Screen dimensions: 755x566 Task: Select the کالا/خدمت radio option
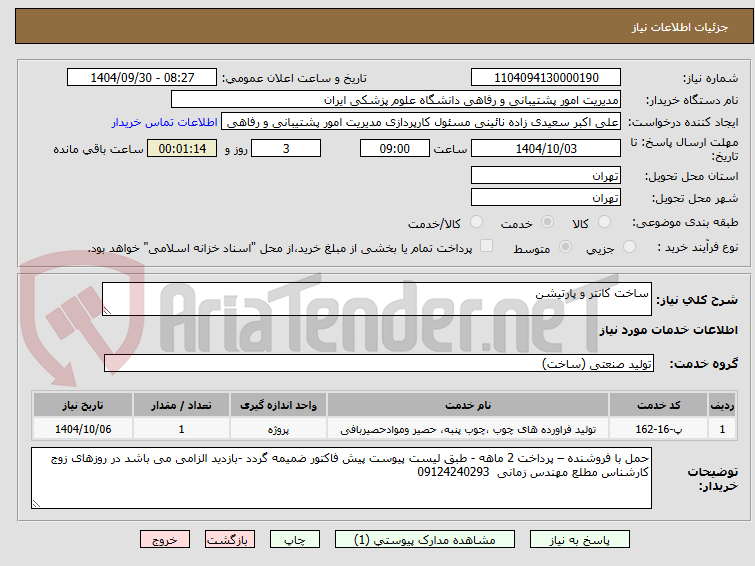click(476, 222)
